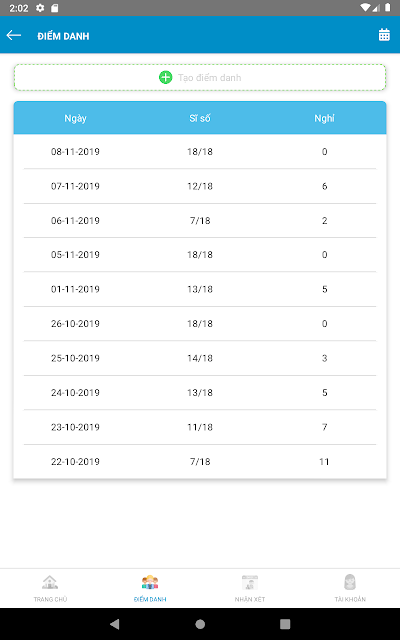The height and width of the screenshot is (640, 400).
Task: Switch to Nhận xét tab
Action: point(250,588)
